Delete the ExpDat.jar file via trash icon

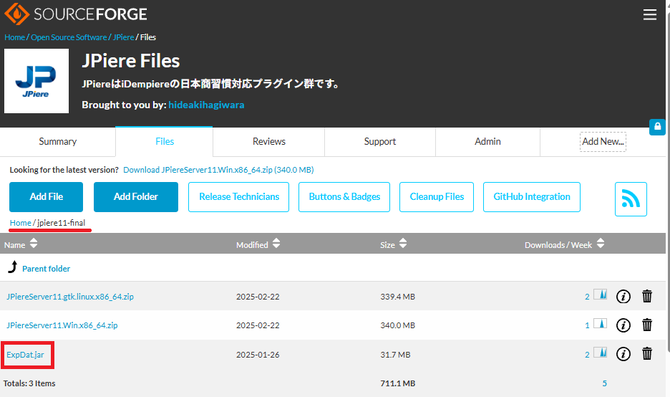(647, 353)
